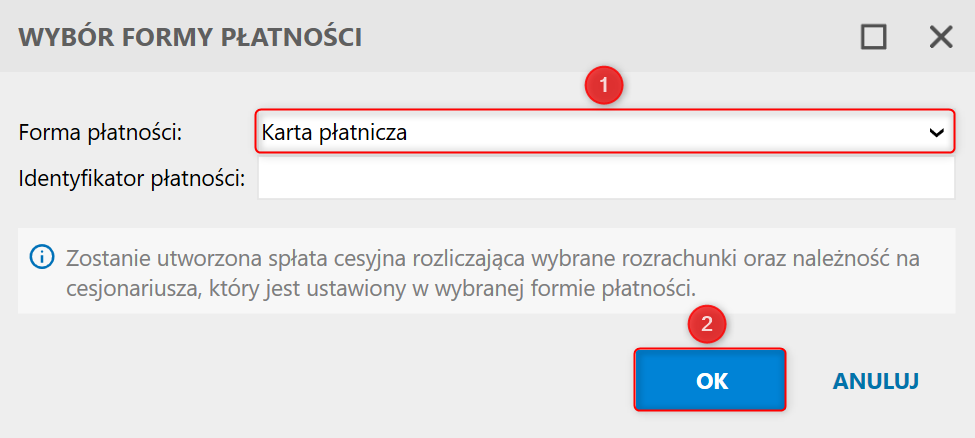This screenshot has width=975, height=438.
Task: Click the blue info icon
Action: (42, 257)
